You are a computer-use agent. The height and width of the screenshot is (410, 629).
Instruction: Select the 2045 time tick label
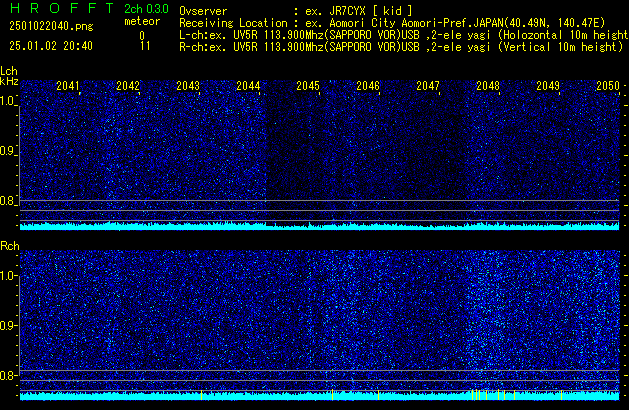pos(308,86)
